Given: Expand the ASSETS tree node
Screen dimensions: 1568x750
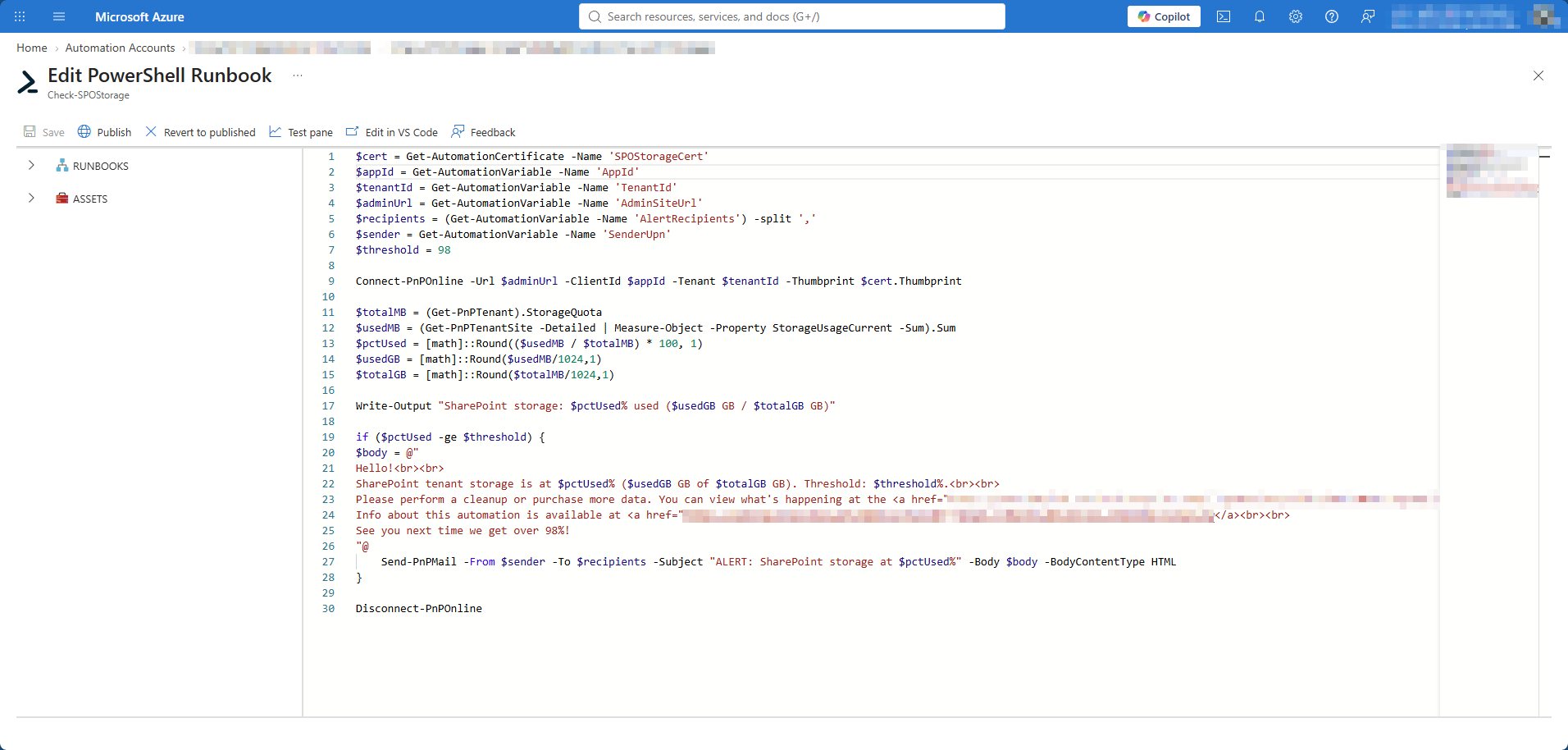Looking at the screenshot, I should click(31, 199).
